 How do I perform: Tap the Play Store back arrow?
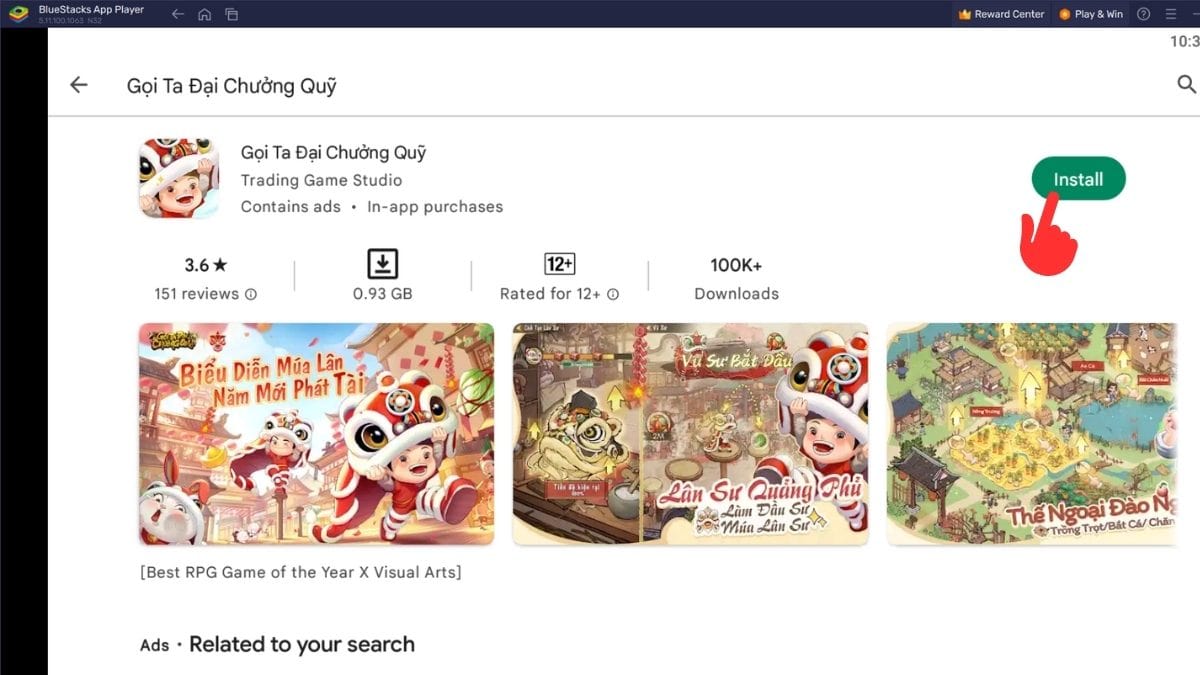point(79,85)
